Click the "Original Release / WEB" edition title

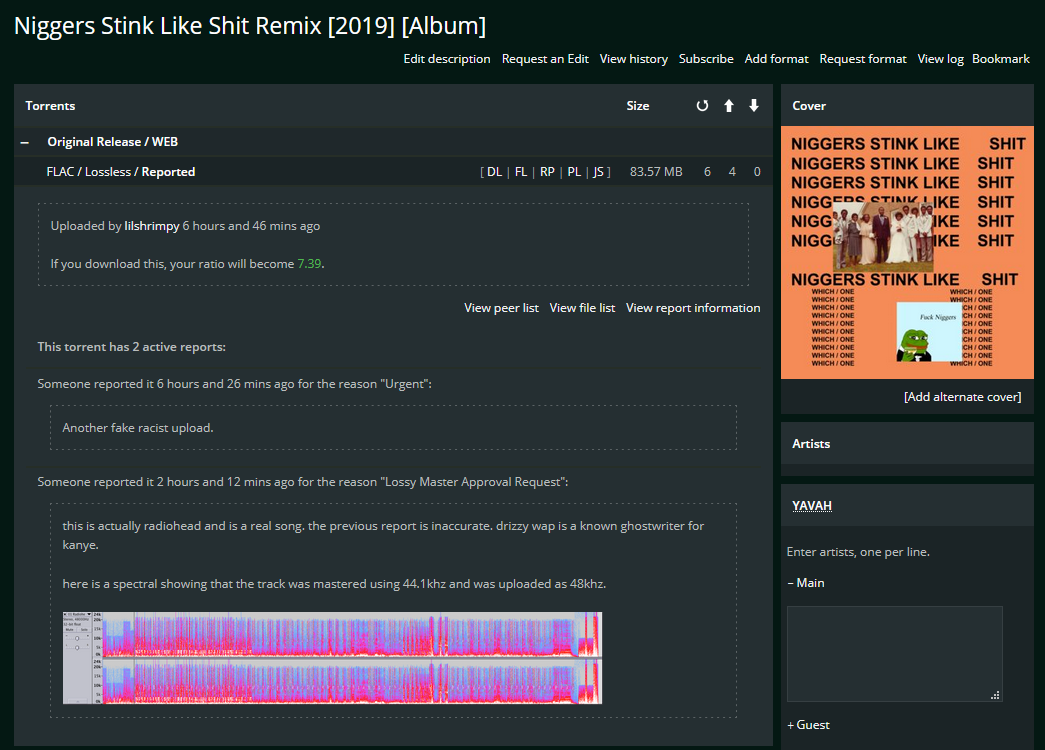pos(113,142)
